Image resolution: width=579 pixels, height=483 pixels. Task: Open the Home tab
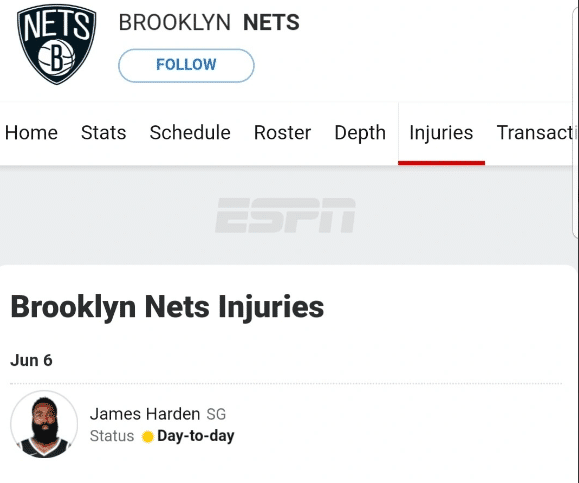pyautogui.click(x=31, y=133)
